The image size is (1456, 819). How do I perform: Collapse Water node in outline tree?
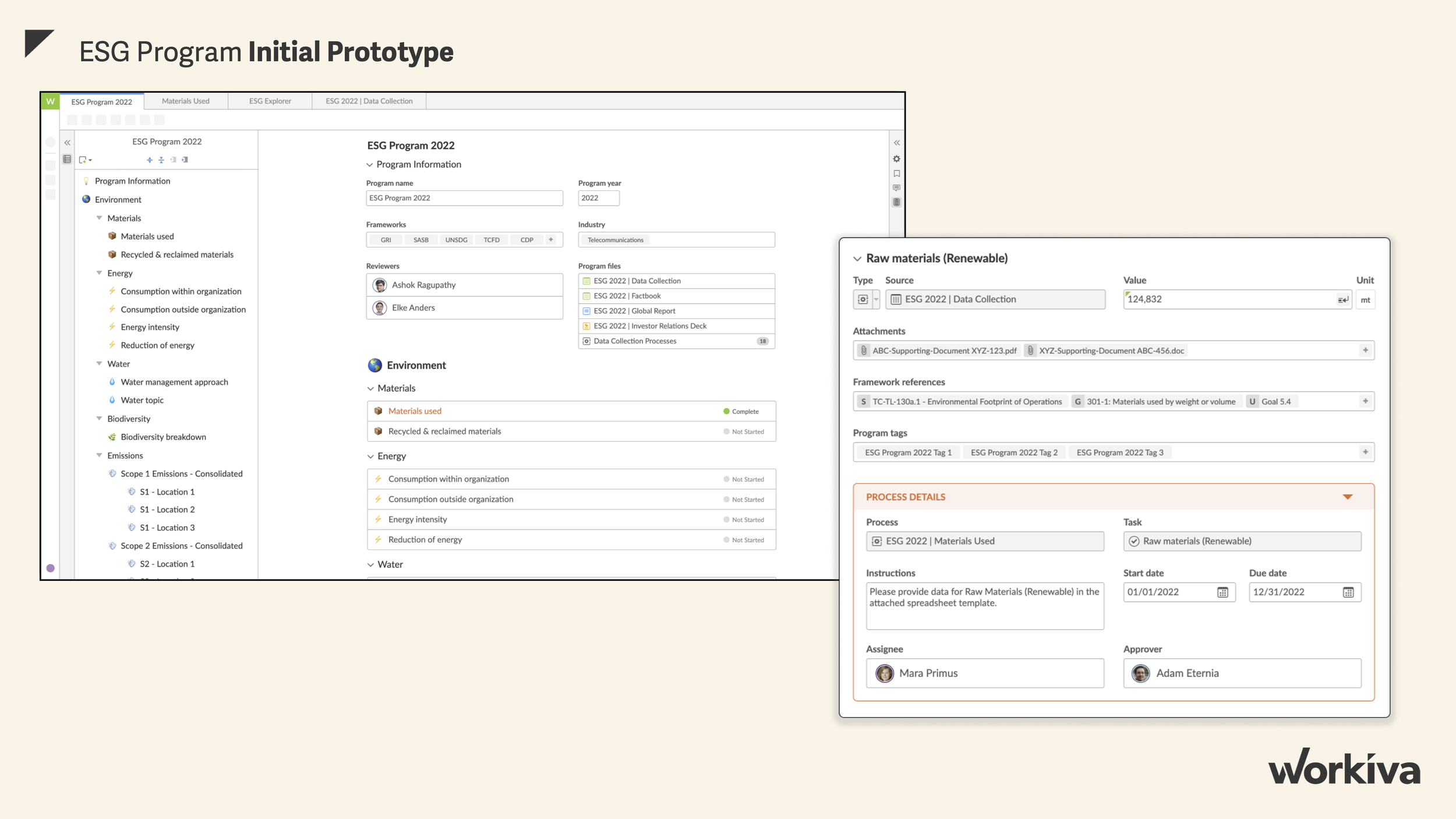click(x=100, y=363)
